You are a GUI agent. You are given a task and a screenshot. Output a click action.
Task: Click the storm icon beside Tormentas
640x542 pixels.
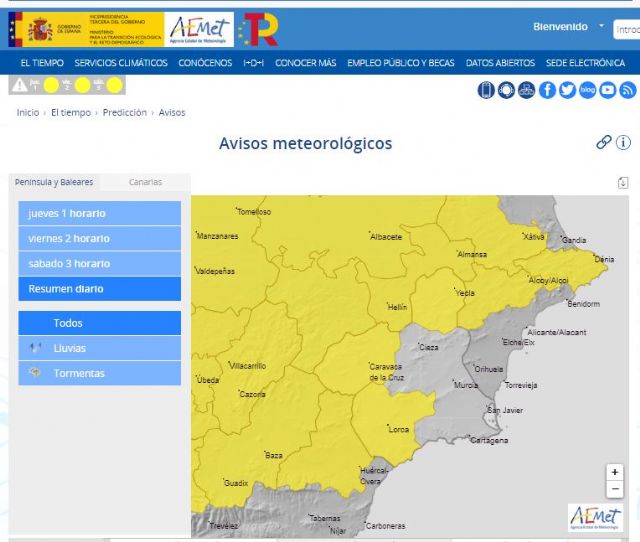pyautogui.click(x=36, y=372)
